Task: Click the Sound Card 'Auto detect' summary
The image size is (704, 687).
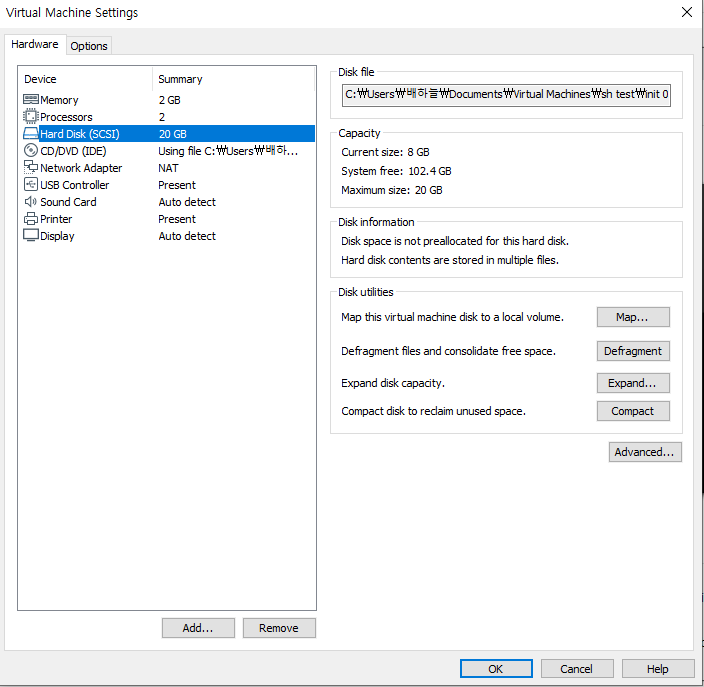Action: [x=187, y=202]
